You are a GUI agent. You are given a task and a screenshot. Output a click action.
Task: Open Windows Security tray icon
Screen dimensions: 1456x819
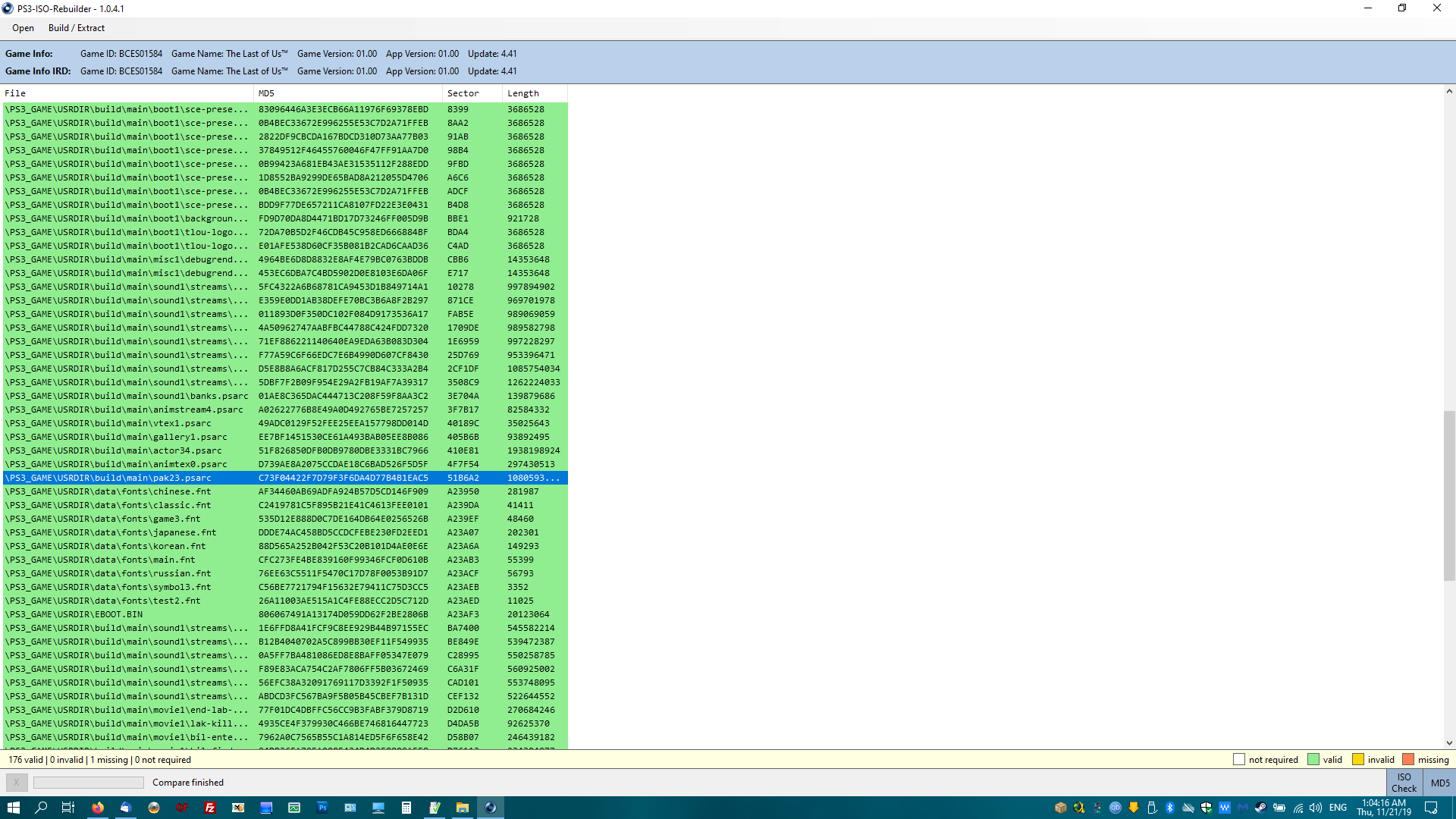[x=1207, y=808]
